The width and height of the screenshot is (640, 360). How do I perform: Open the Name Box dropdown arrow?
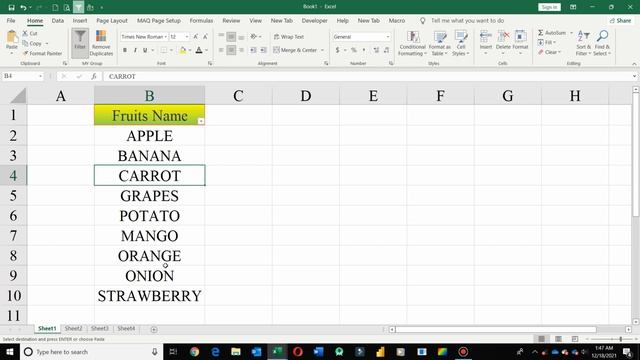click(x=40, y=76)
